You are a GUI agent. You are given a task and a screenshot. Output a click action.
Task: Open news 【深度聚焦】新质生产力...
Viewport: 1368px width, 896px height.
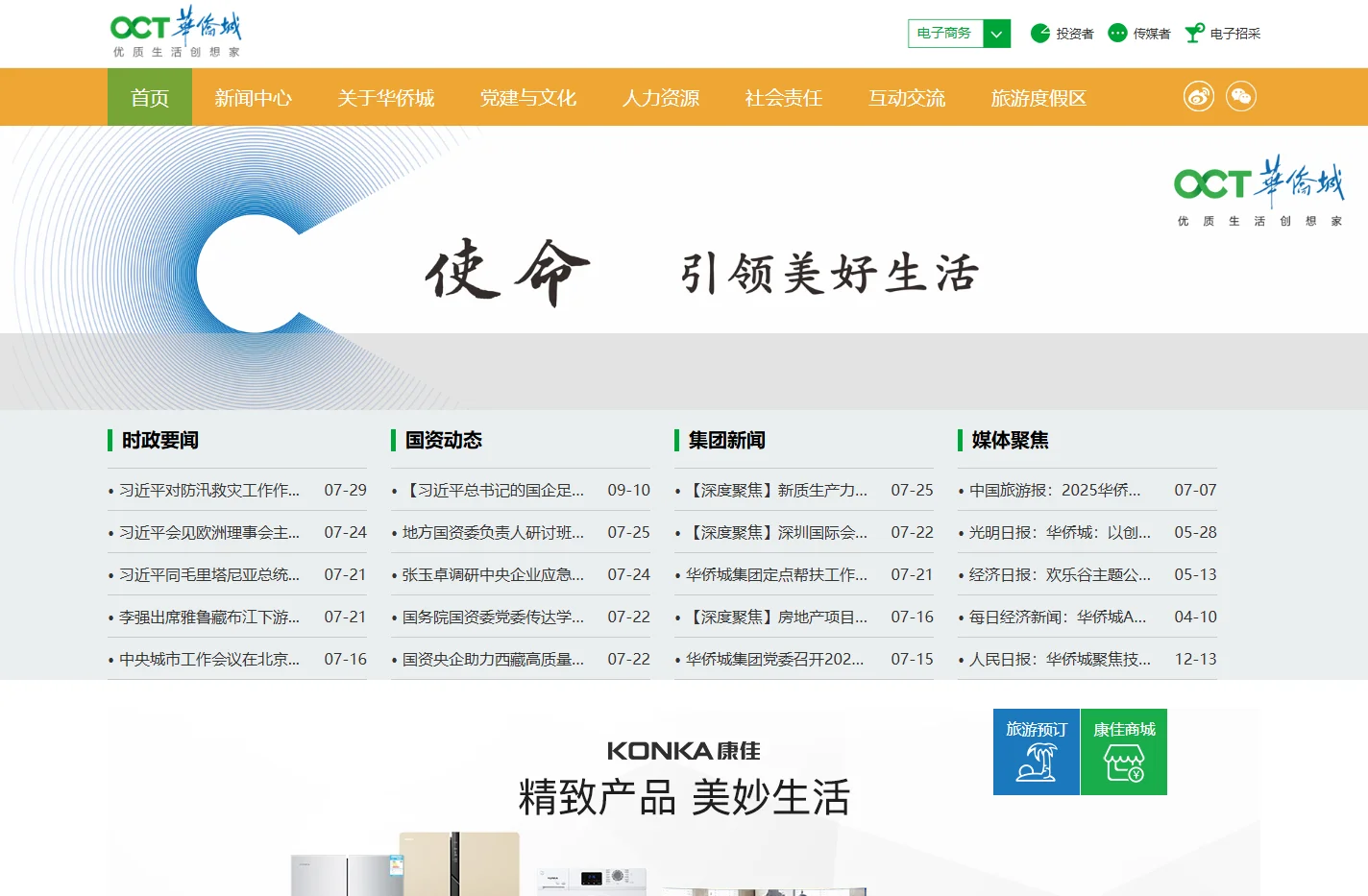(776, 490)
